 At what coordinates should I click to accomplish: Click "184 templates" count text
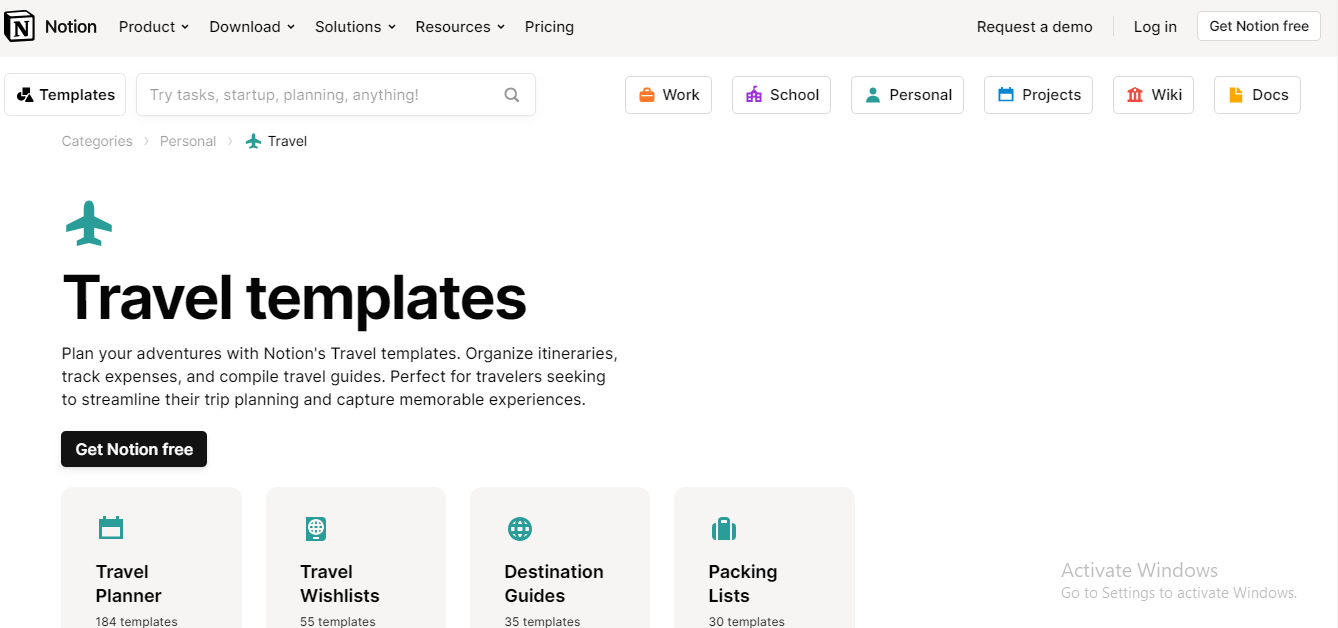(137, 621)
